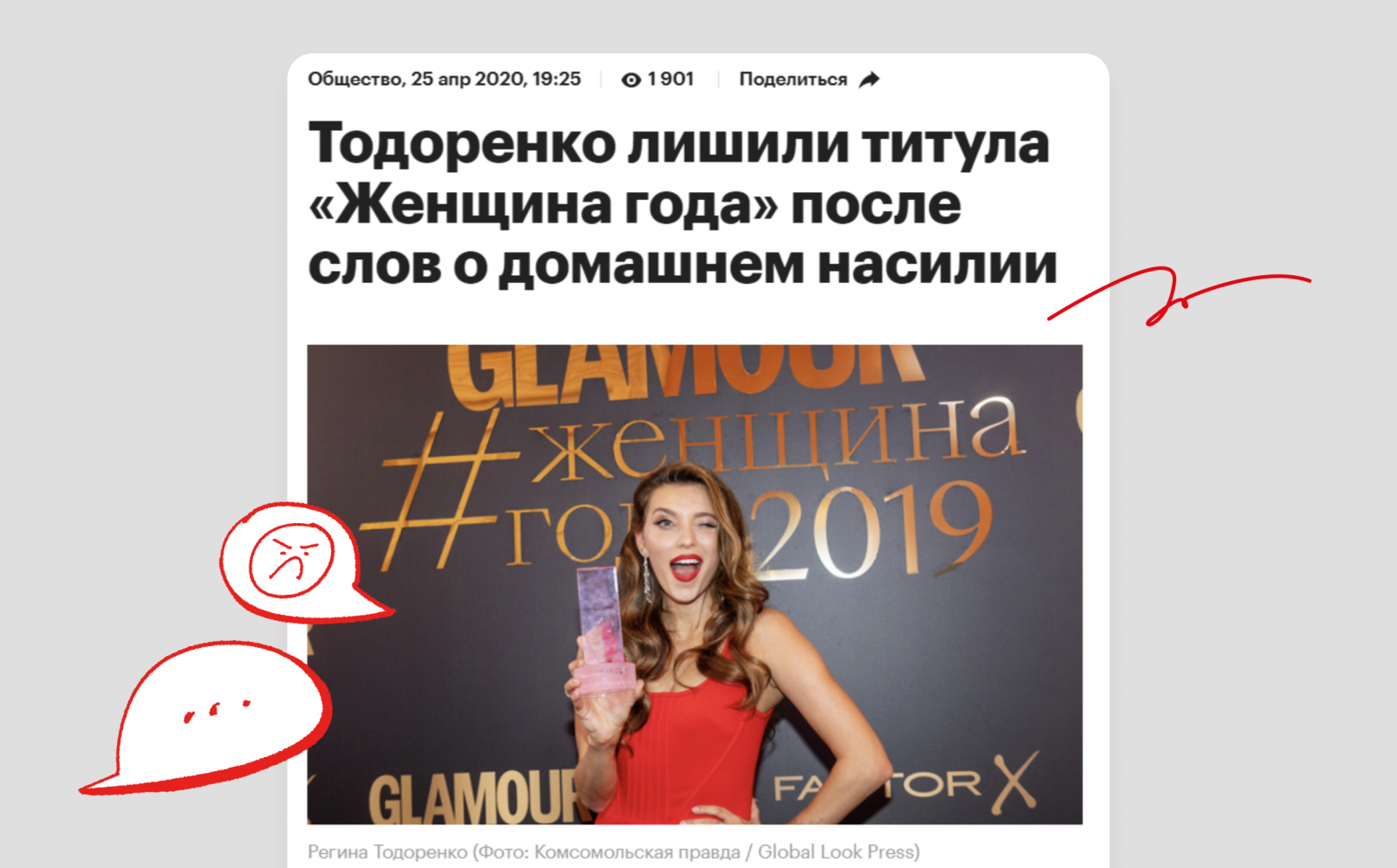Image resolution: width=1397 pixels, height=868 pixels.
Task: Open the Общество category link
Action: coord(355,79)
